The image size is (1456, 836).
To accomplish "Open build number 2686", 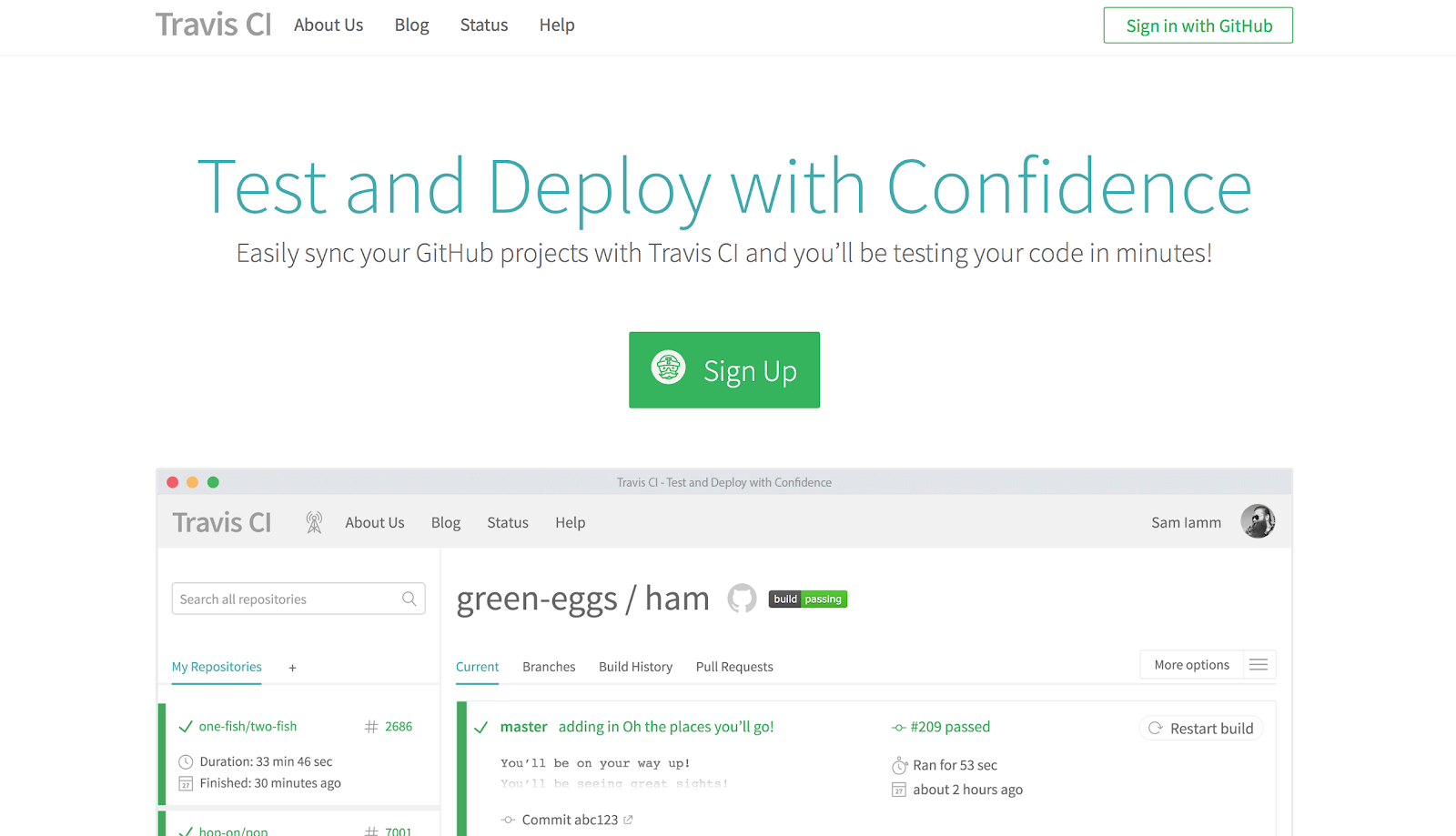I will point(399,726).
